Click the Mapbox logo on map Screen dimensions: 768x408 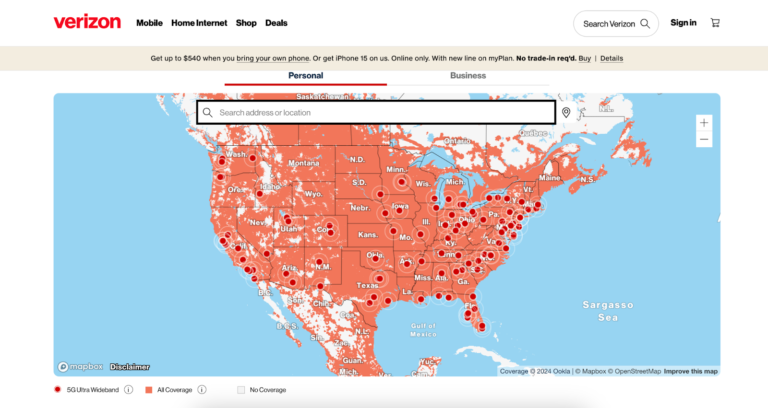[79, 367]
